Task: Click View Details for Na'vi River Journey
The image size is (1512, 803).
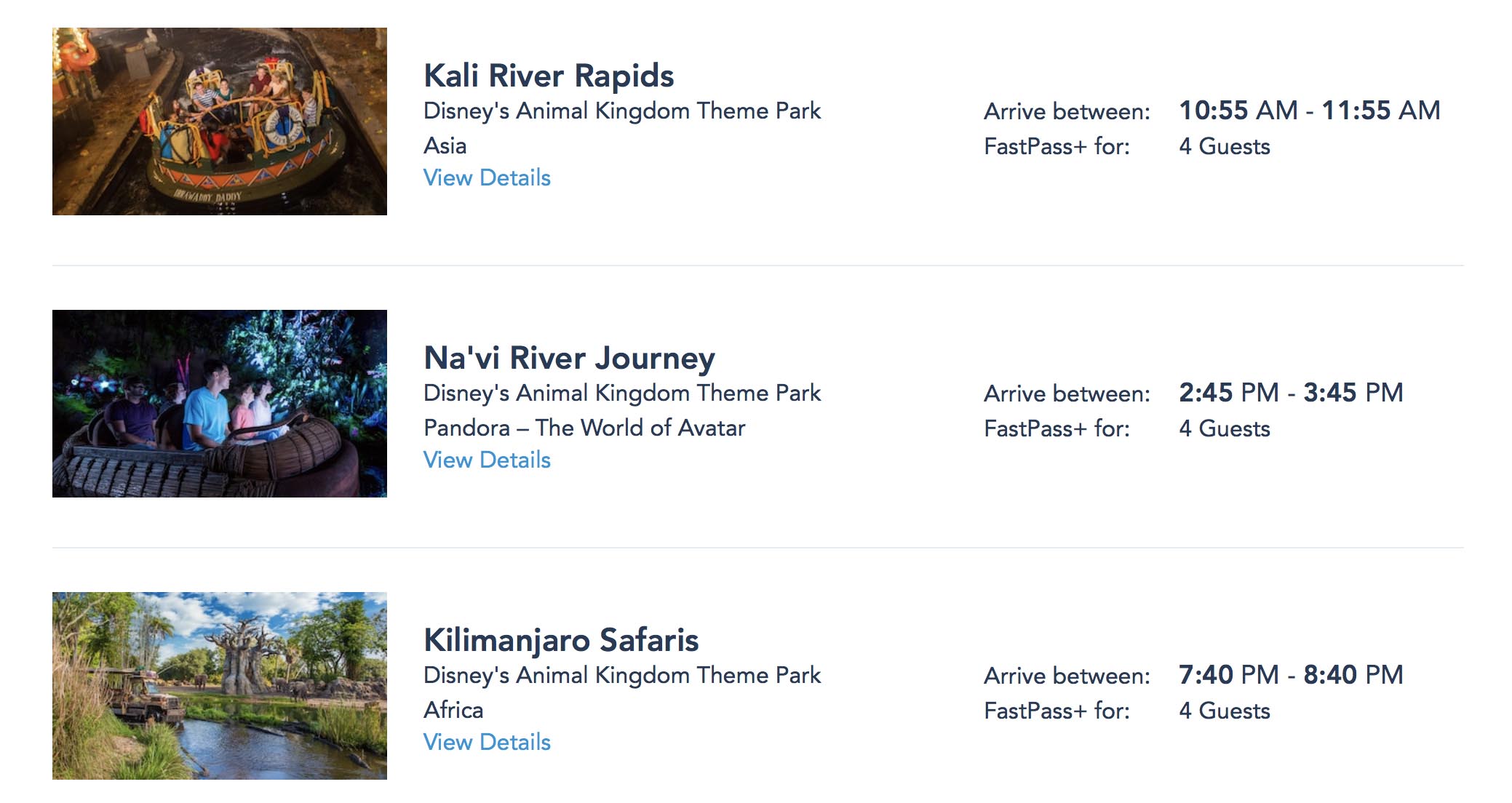Action: 487,460
